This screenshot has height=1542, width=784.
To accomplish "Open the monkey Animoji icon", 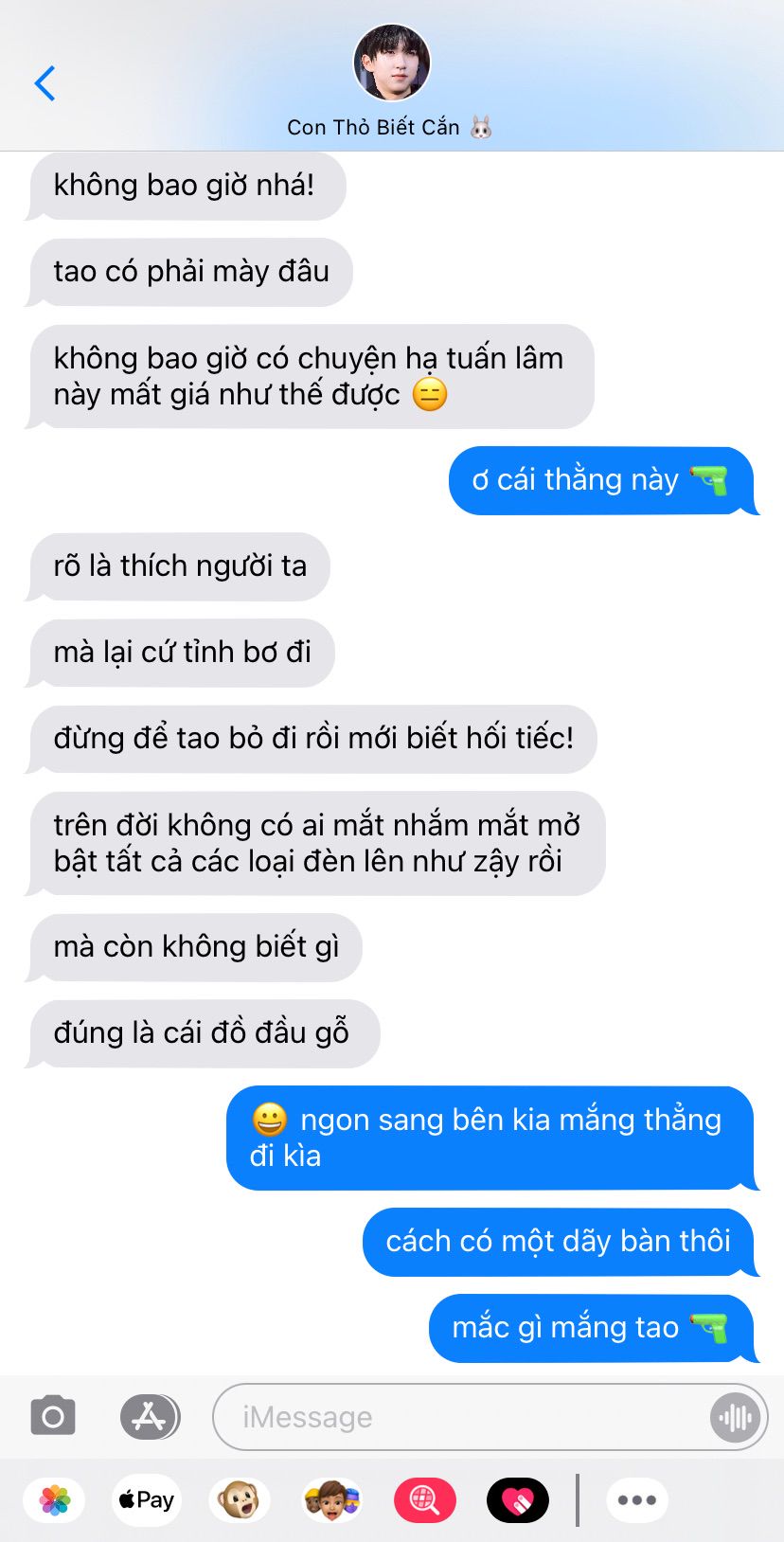I will 240,1500.
